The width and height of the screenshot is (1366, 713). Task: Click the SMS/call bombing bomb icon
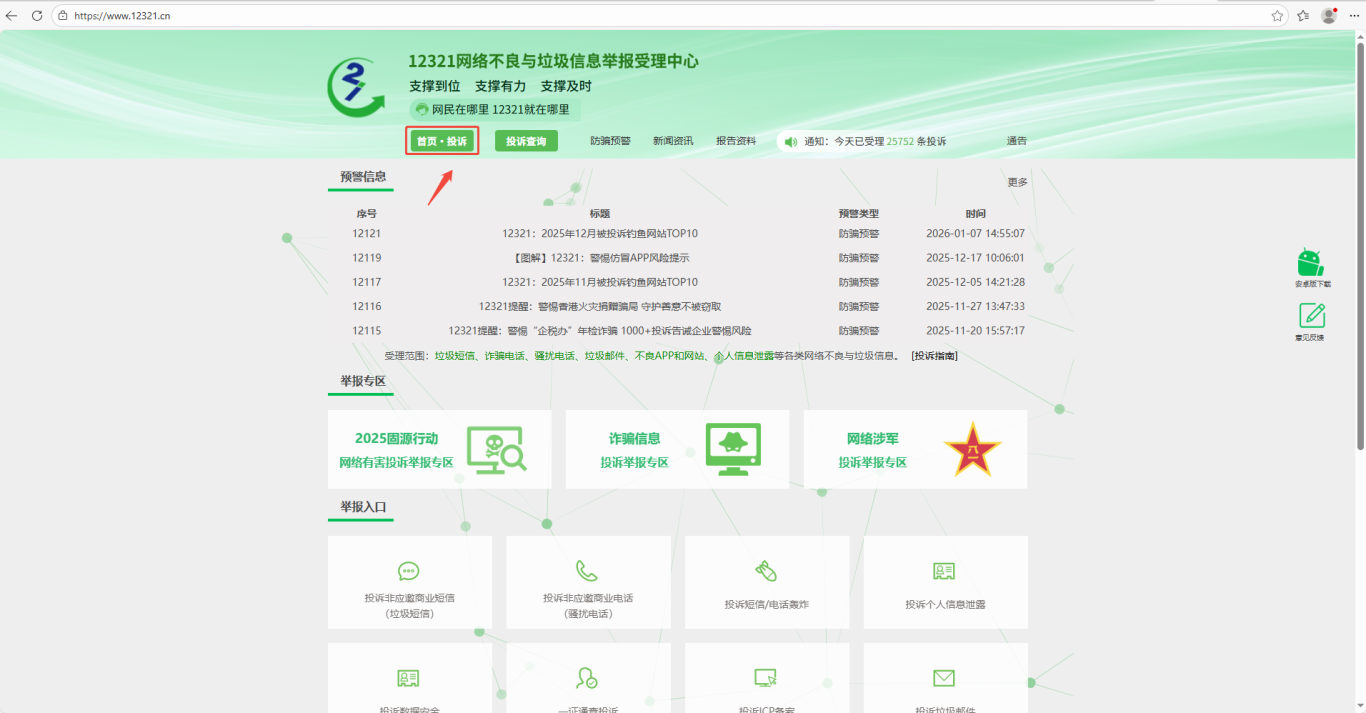coord(766,571)
